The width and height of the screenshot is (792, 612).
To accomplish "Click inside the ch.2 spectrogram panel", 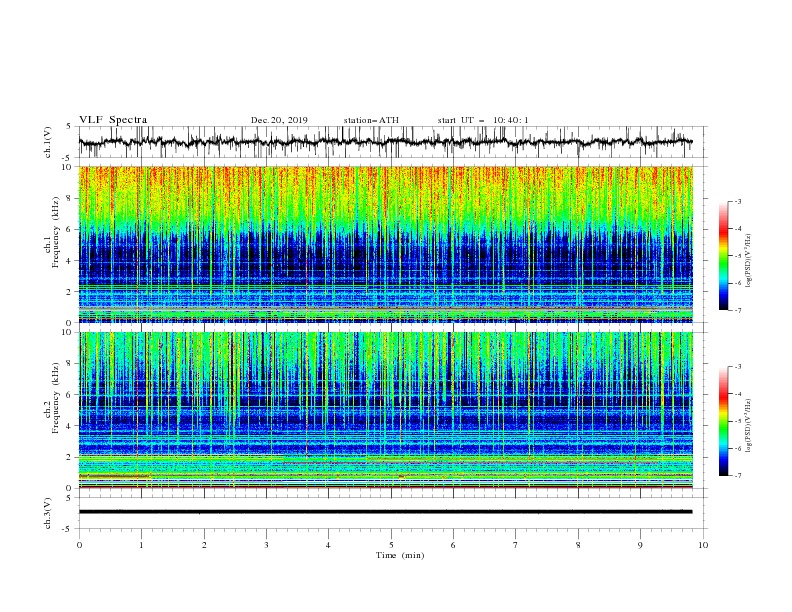I will coord(385,410).
